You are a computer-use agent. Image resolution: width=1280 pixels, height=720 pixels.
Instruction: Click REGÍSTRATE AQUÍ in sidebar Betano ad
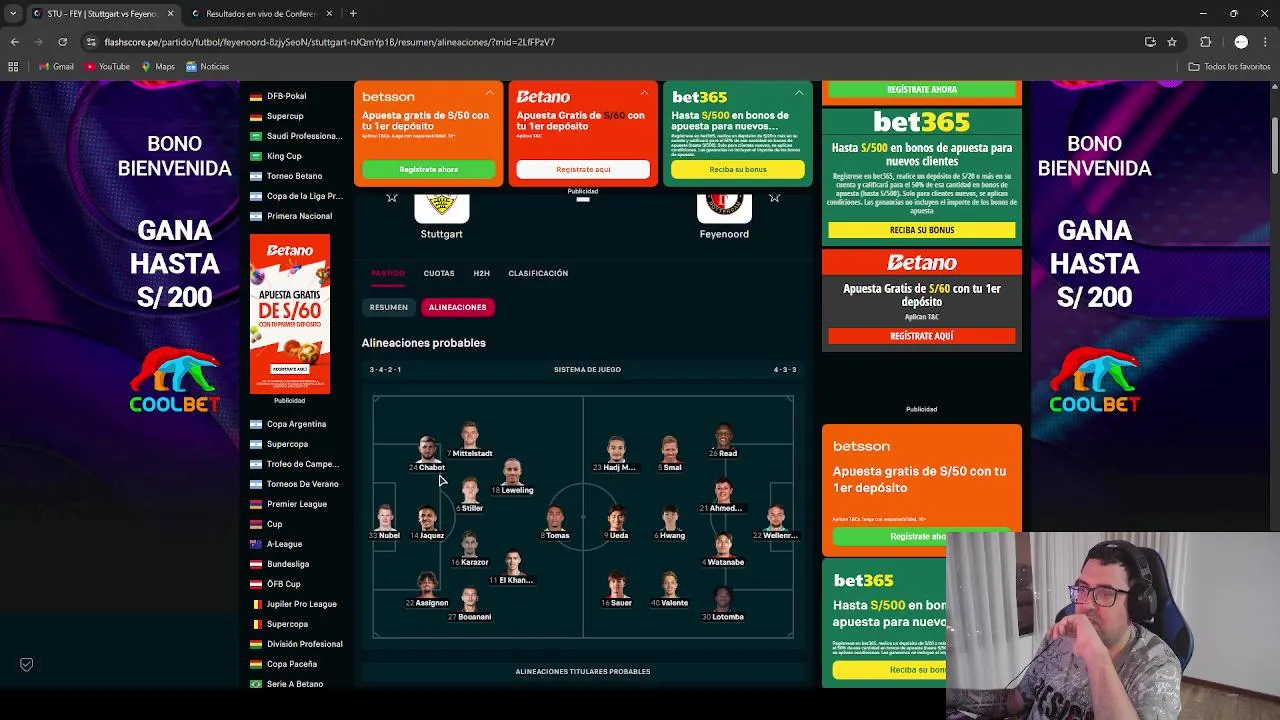click(922, 336)
